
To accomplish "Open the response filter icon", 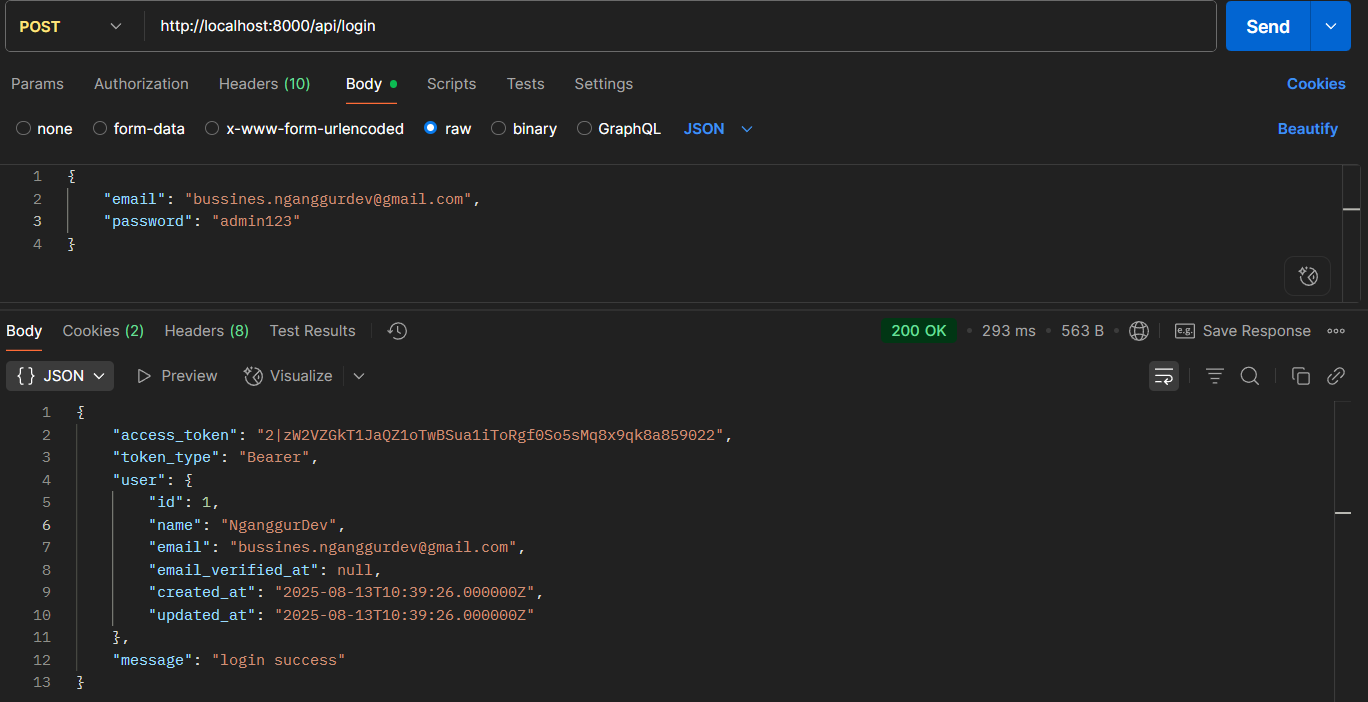I will tap(1214, 376).
